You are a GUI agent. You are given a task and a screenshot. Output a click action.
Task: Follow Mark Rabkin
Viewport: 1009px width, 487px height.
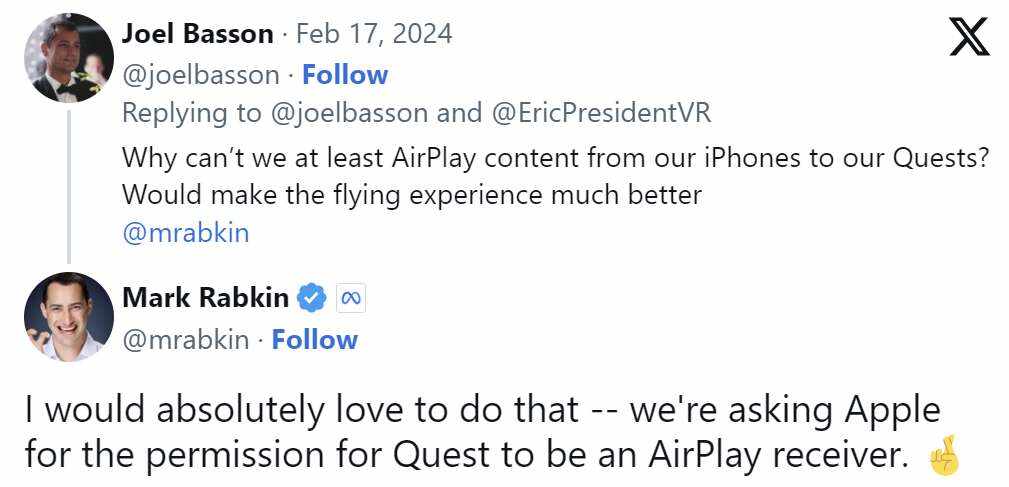coord(314,340)
